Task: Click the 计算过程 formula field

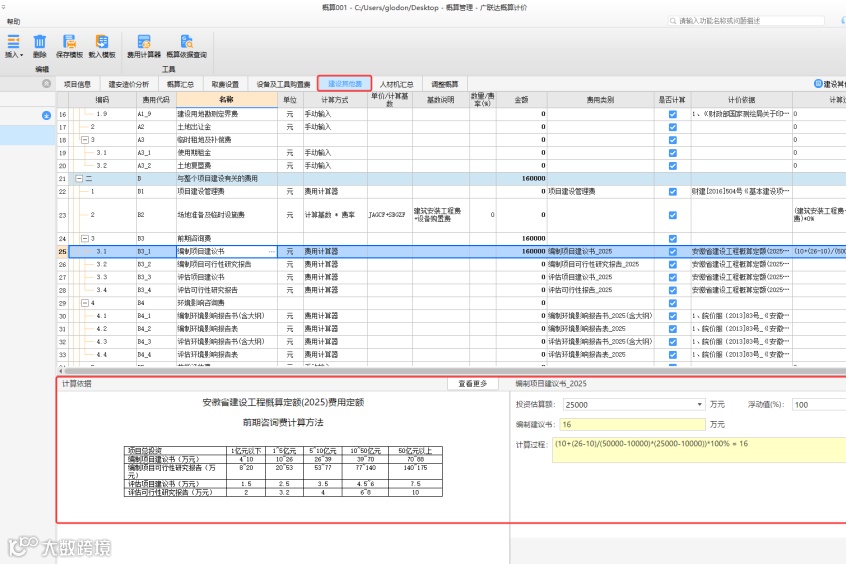Action: coord(699,450)
